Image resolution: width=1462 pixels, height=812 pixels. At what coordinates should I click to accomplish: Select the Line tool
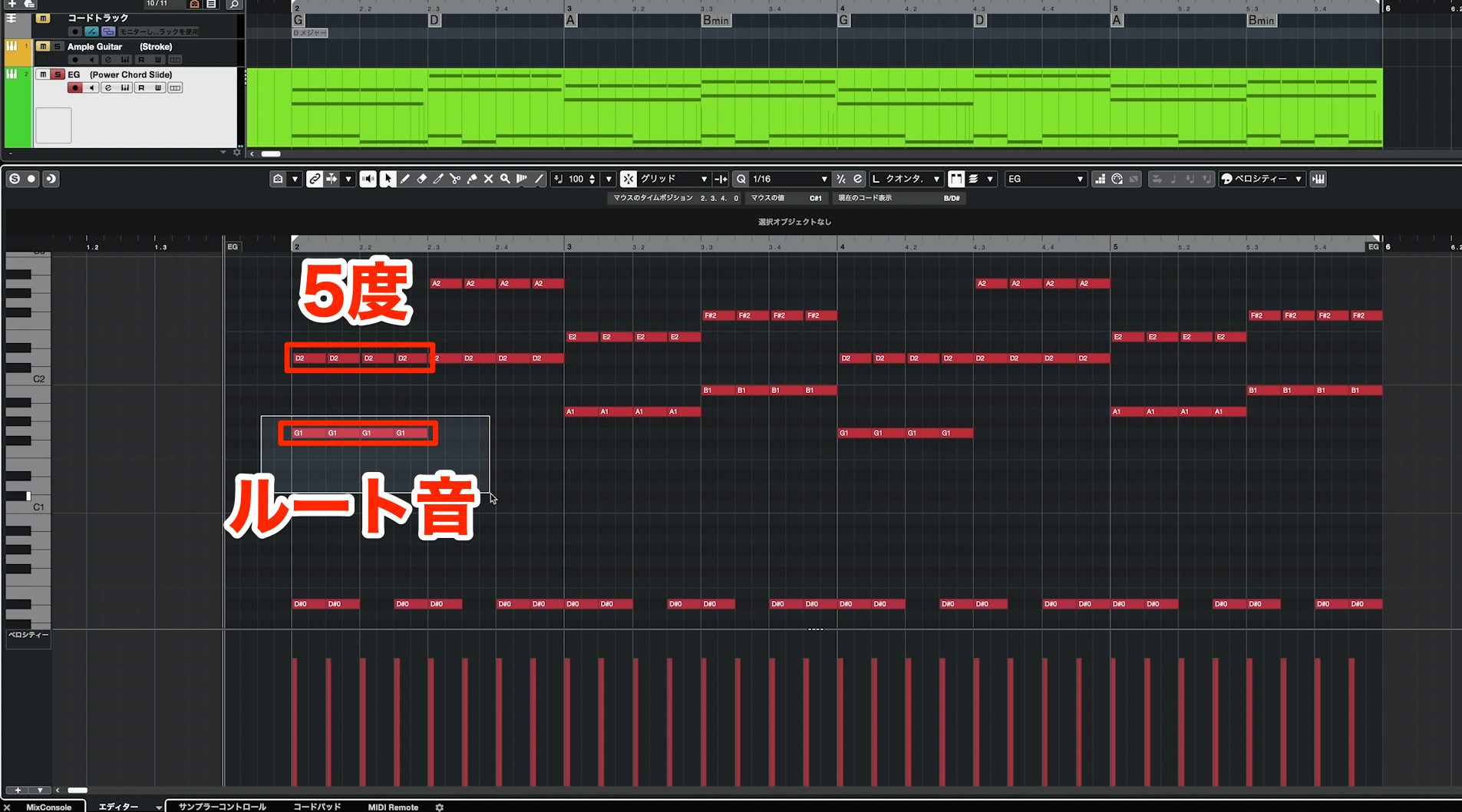tap(539, 179)
